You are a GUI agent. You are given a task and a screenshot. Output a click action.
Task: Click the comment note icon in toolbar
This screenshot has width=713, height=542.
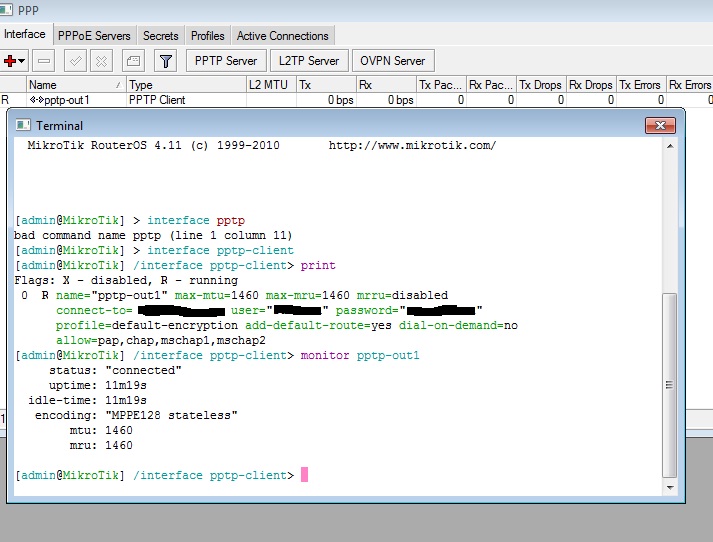click(x=133, y=60)
